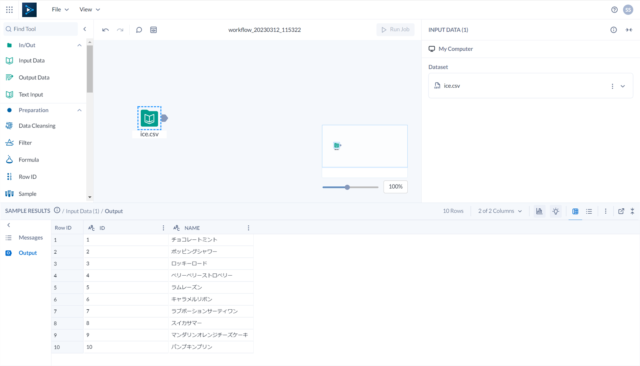Image resolution: width=640 pixels, height=366 pixels.
Task: Click the Alteryx Designer Cloud logo
Action: pos(29,9)
